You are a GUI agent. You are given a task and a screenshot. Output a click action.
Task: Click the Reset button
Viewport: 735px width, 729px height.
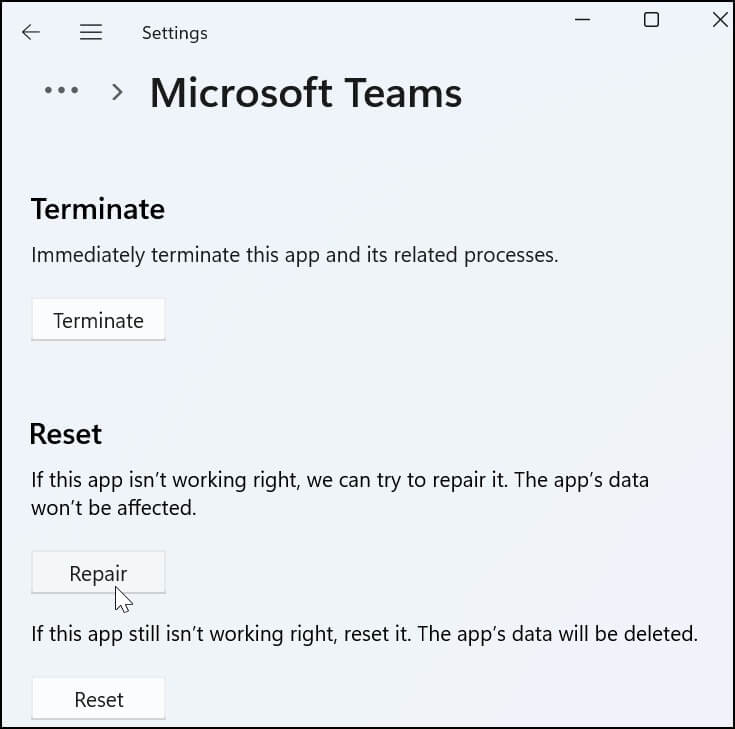98,699
